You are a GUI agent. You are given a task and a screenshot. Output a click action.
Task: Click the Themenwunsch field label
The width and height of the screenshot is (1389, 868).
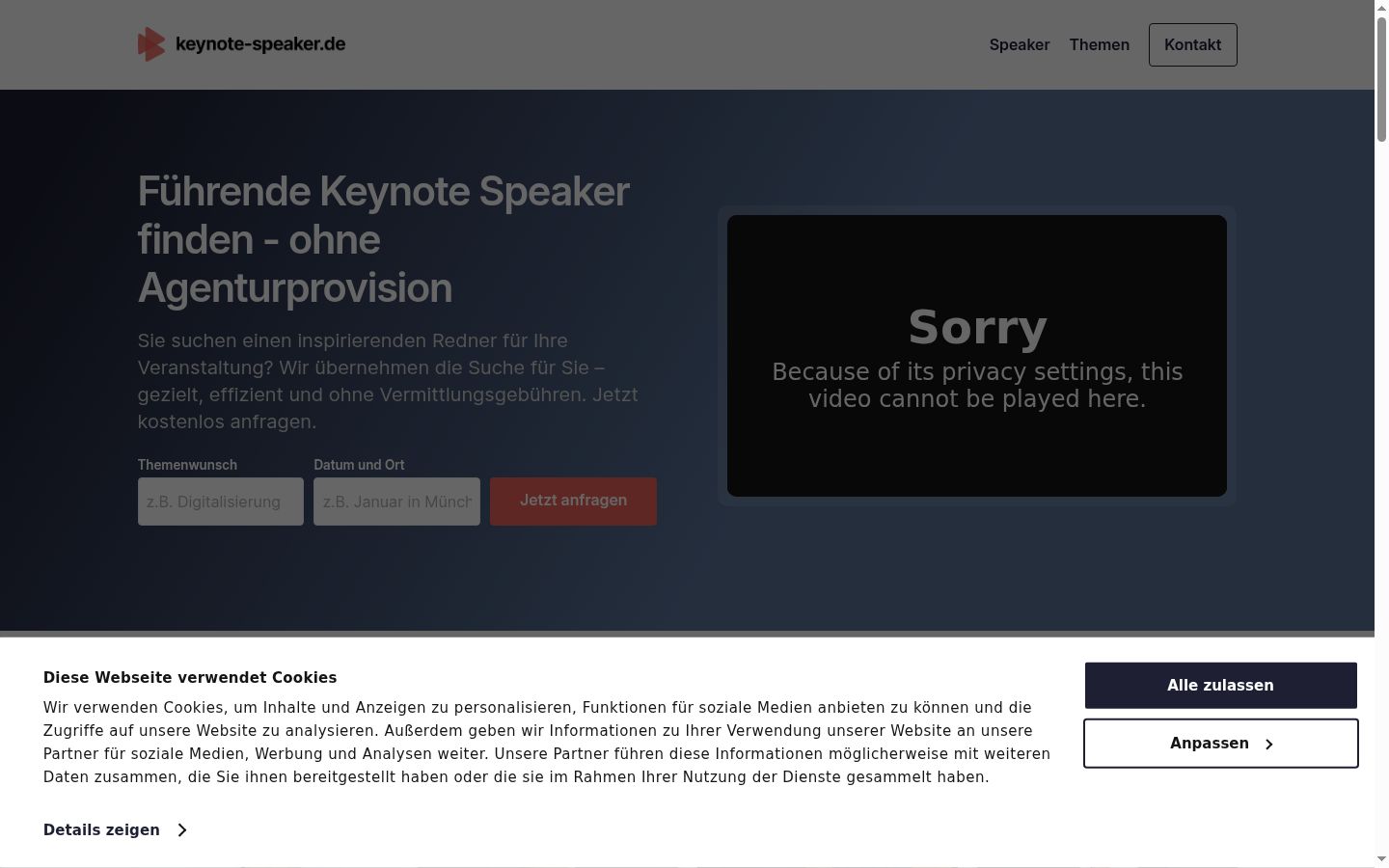tap(187, 465)
